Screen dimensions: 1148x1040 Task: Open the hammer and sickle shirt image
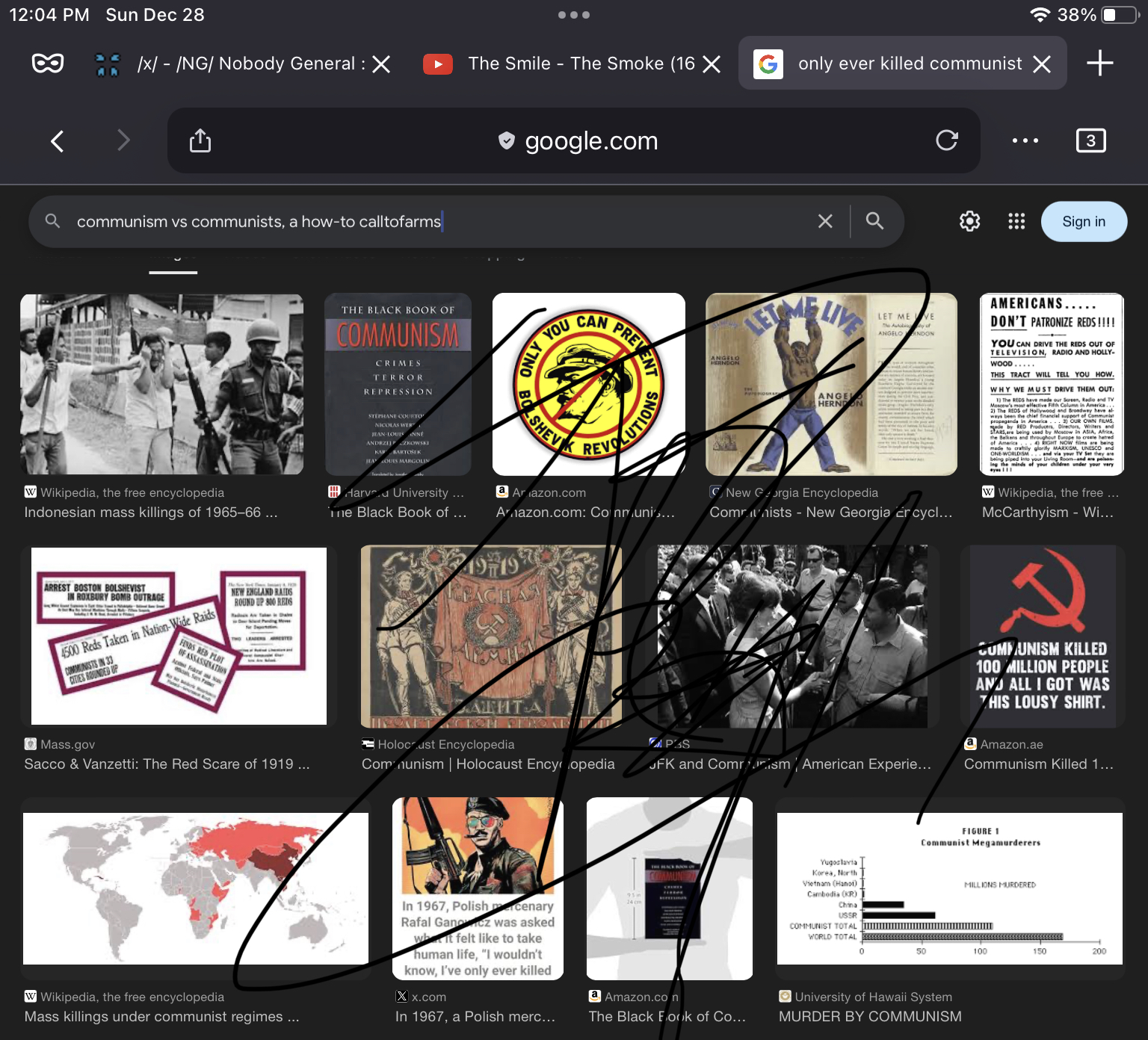(1043, 637)
